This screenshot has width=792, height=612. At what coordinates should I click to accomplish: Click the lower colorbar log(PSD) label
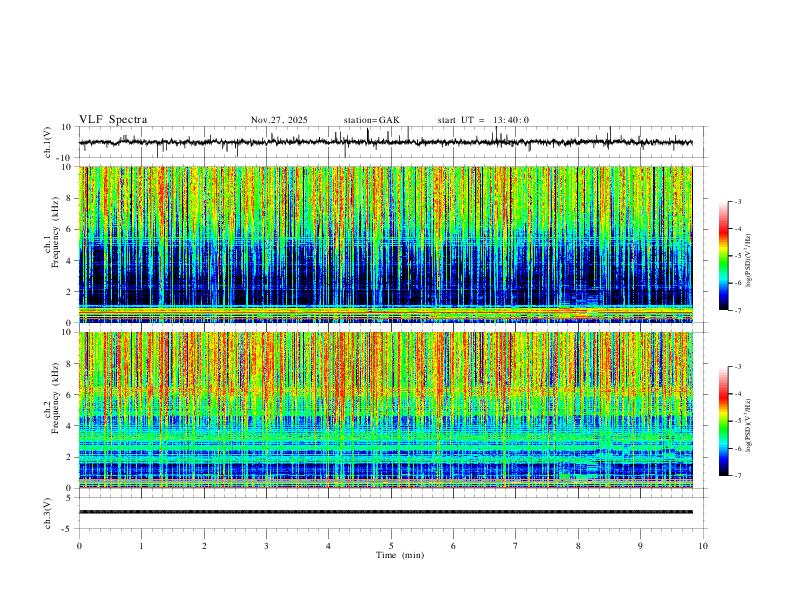749,426
